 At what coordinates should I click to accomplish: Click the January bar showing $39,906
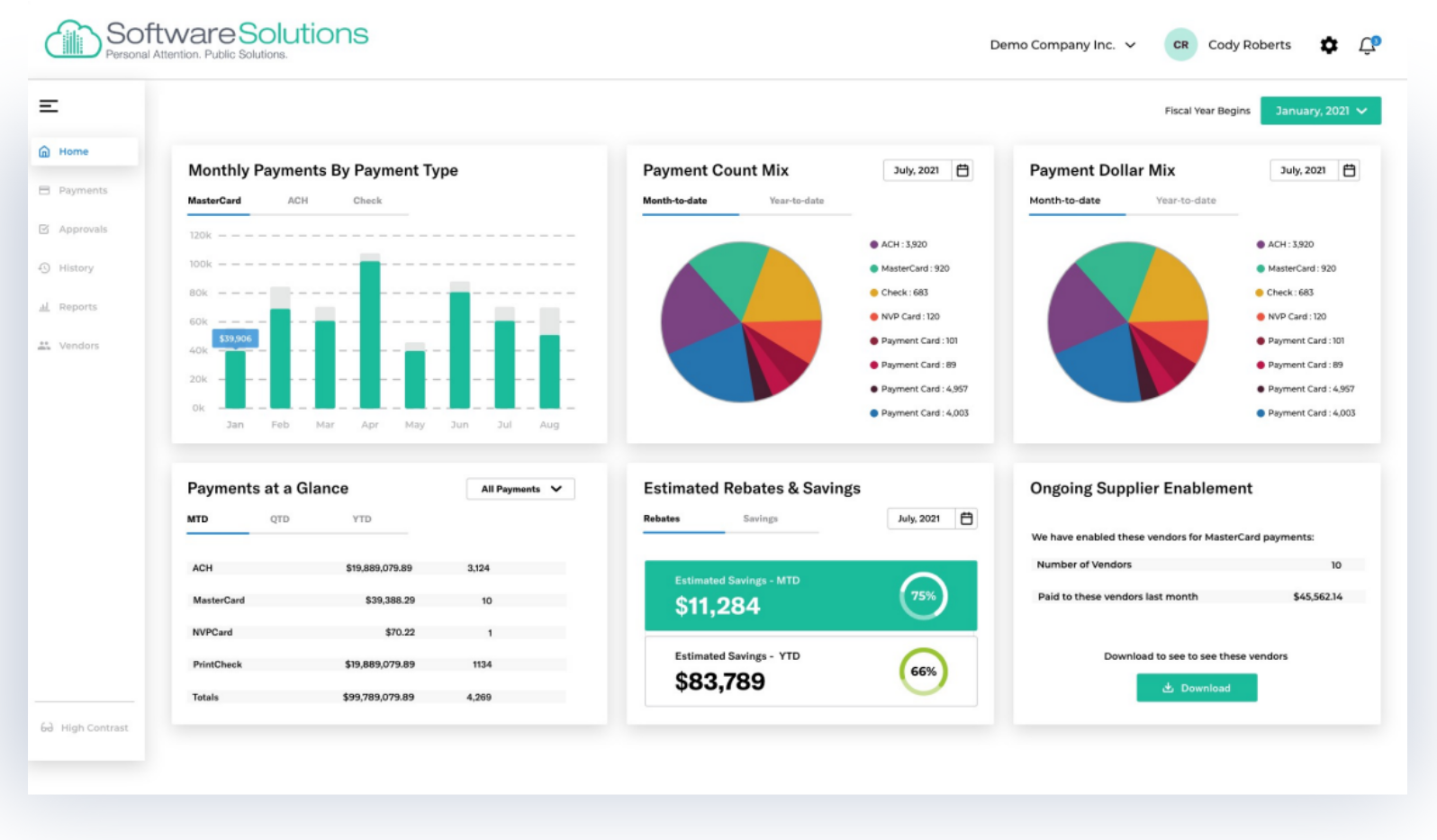235,379
